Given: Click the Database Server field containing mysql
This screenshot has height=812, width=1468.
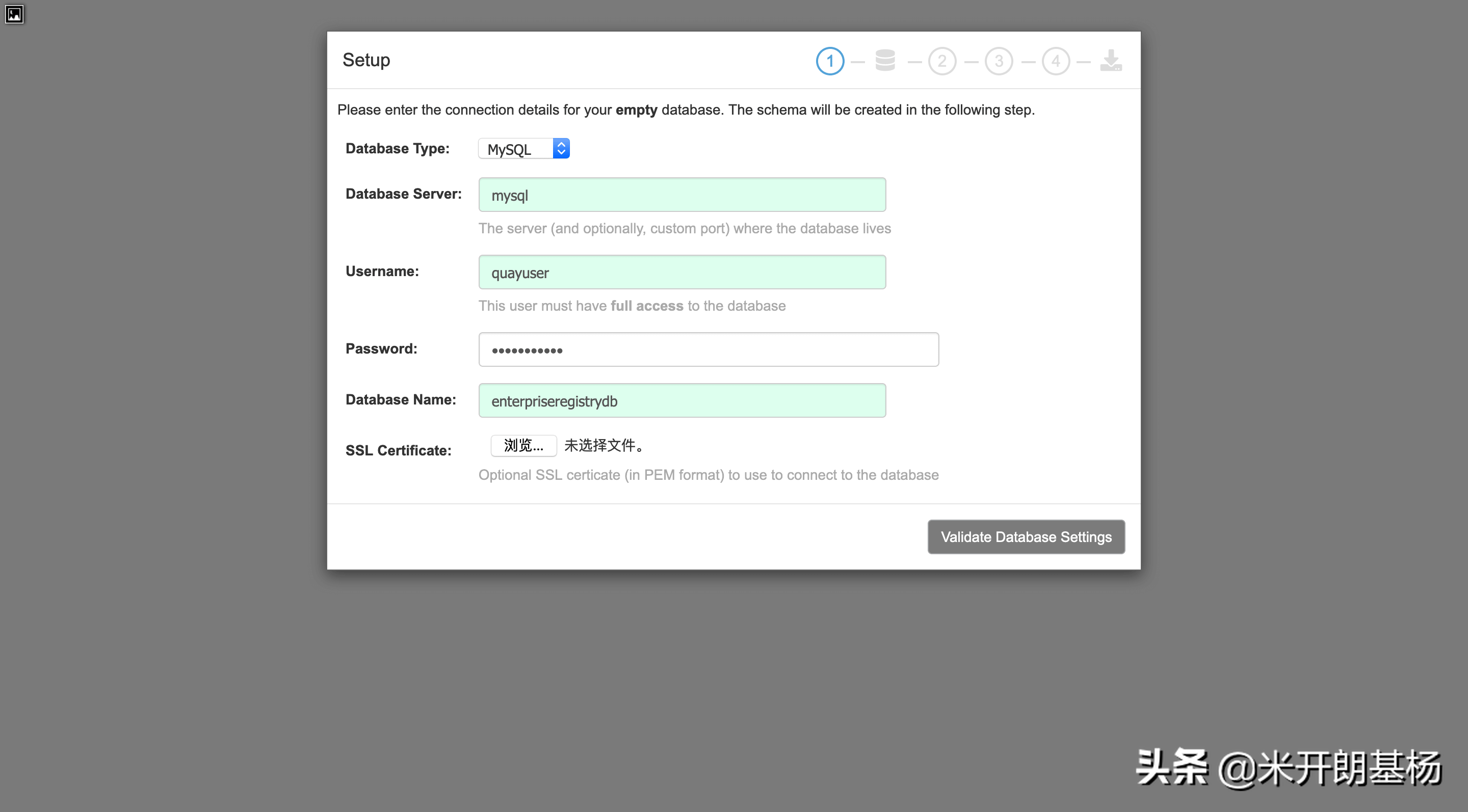Looking at the screenshot, I should (681, 195).
